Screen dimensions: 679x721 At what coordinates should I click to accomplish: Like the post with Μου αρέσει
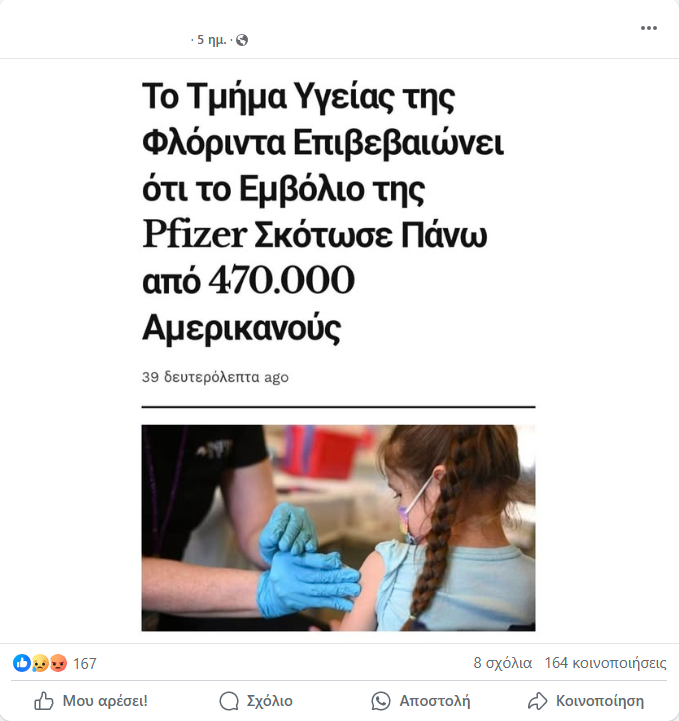coord(91,701)
